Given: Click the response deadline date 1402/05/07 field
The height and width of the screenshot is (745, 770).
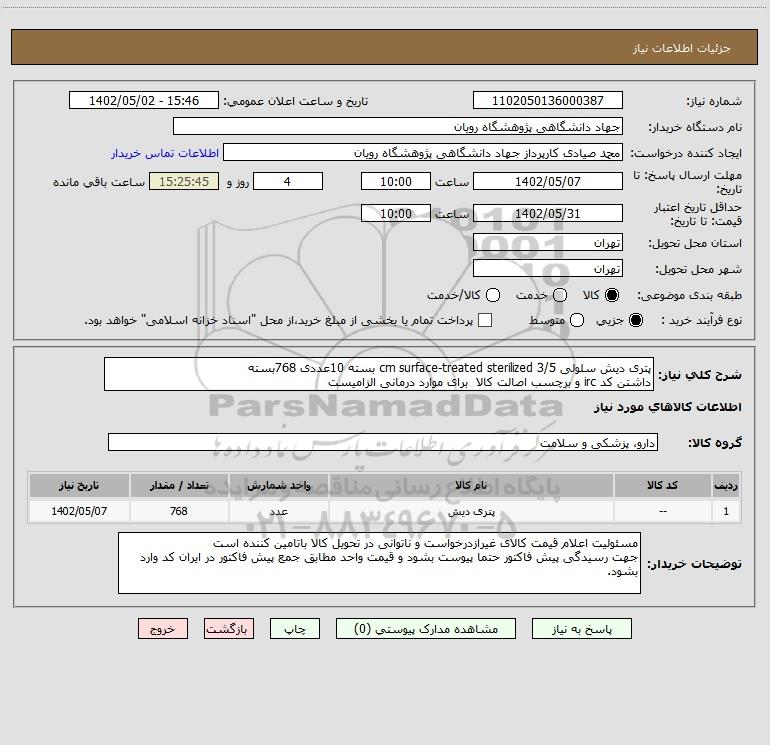Looking at the screenshot, I should pos(548,181).
